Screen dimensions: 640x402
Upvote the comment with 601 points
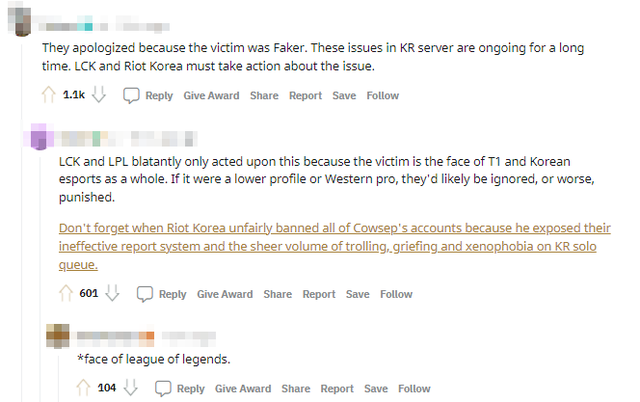(66, 294)
